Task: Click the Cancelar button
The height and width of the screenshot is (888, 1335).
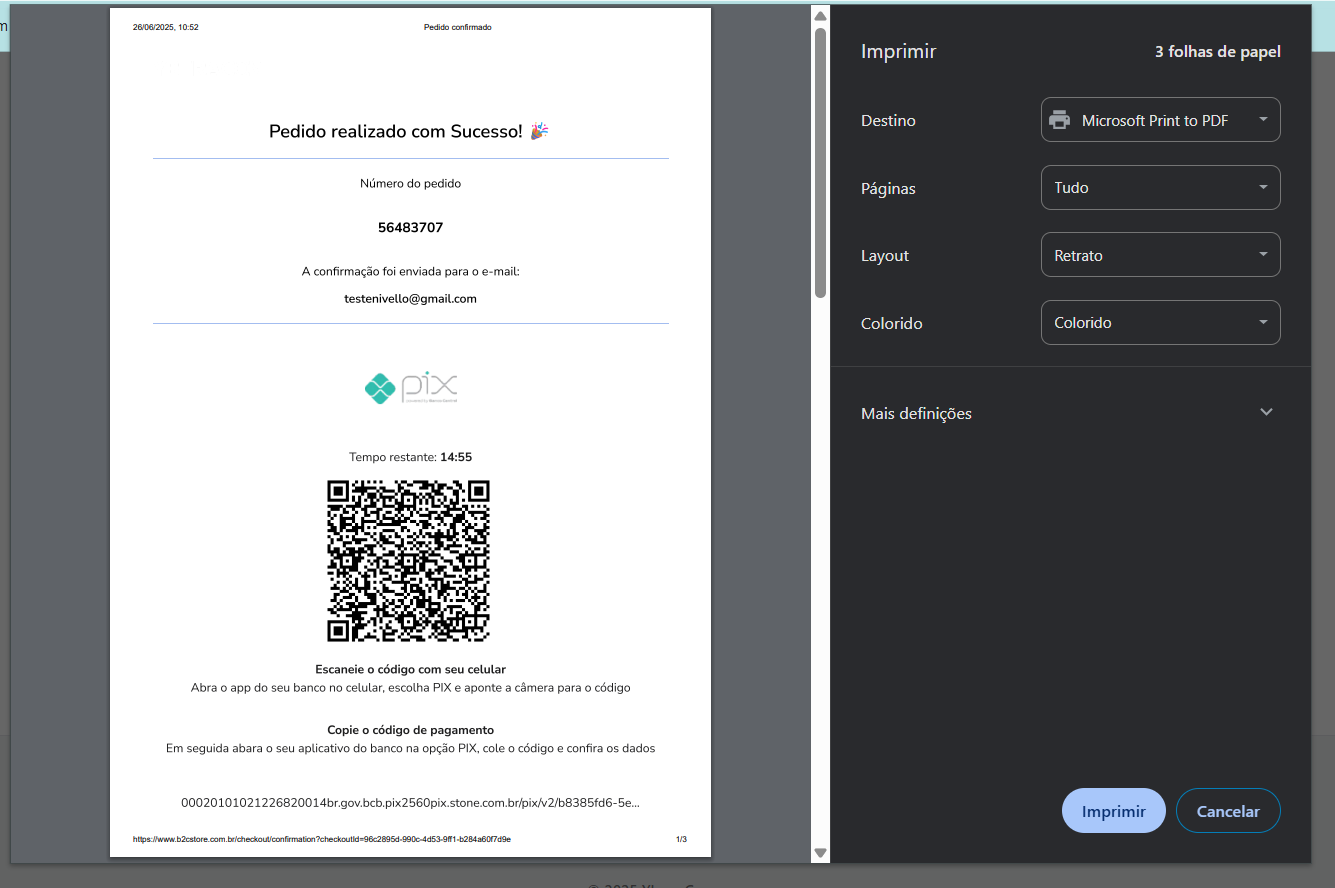Action: tap(1228, 811)
